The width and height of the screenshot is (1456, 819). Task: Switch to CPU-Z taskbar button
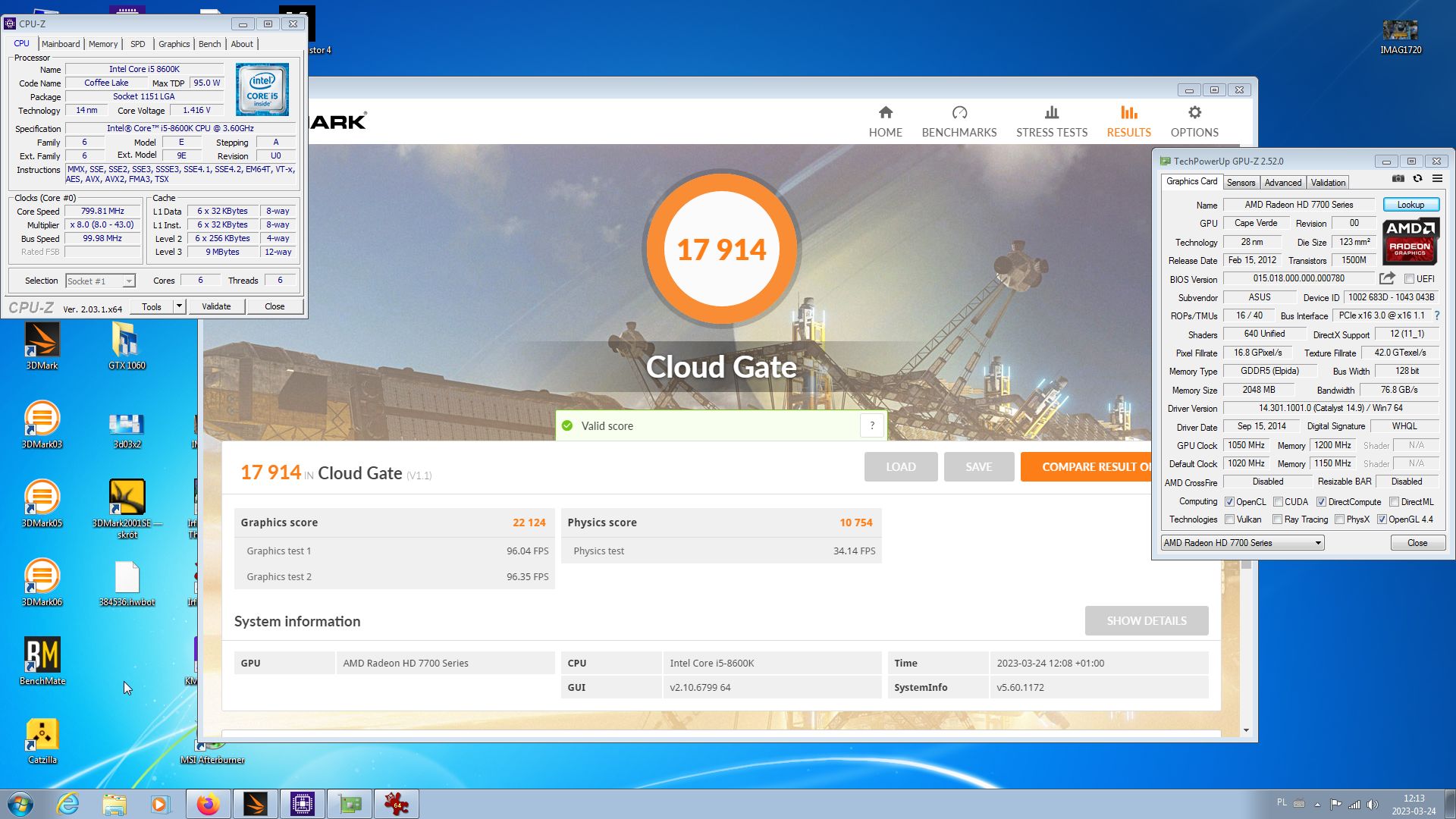(302, 804)
